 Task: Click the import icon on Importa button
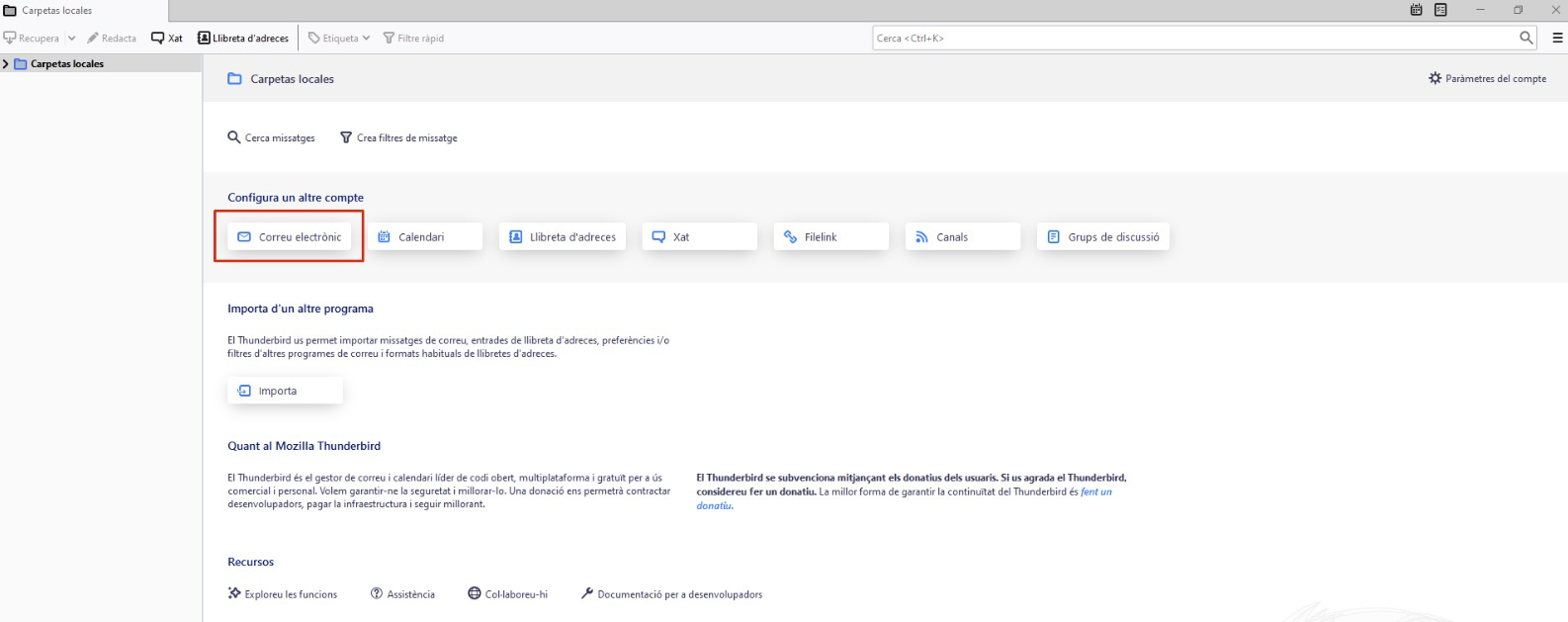tap(244, 391)
